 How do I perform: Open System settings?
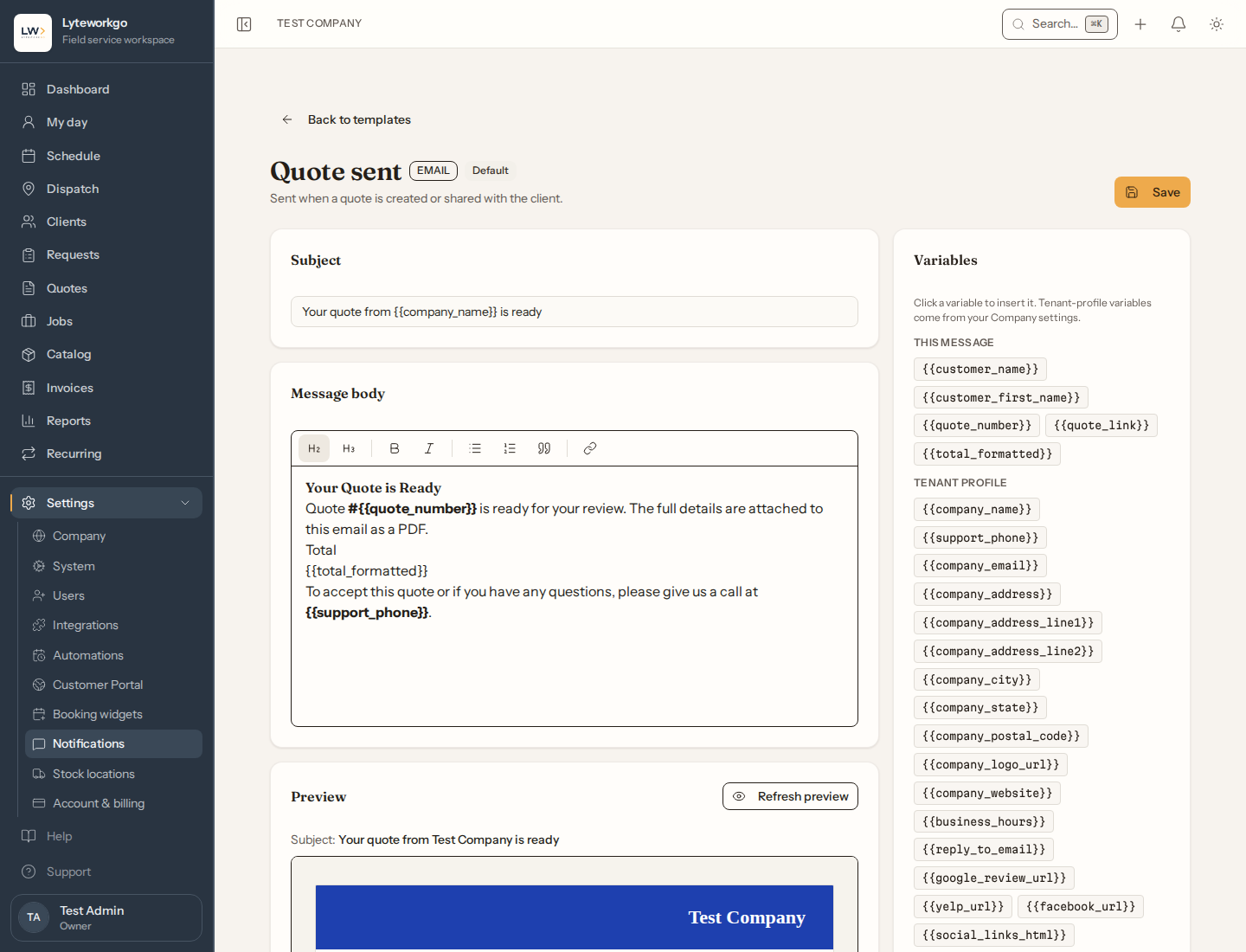[113, 566]
